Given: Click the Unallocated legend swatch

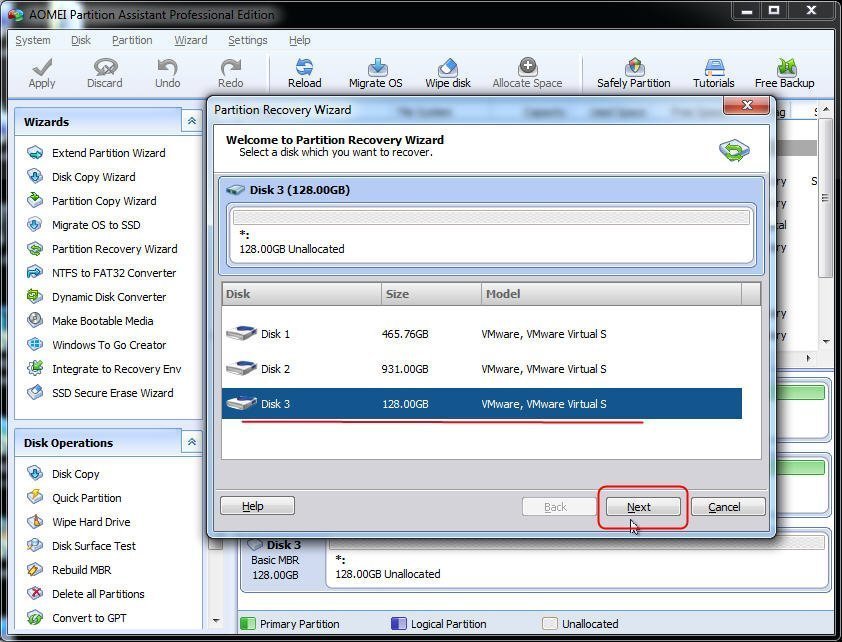Looking at the screenshot, I should (549, 624).
